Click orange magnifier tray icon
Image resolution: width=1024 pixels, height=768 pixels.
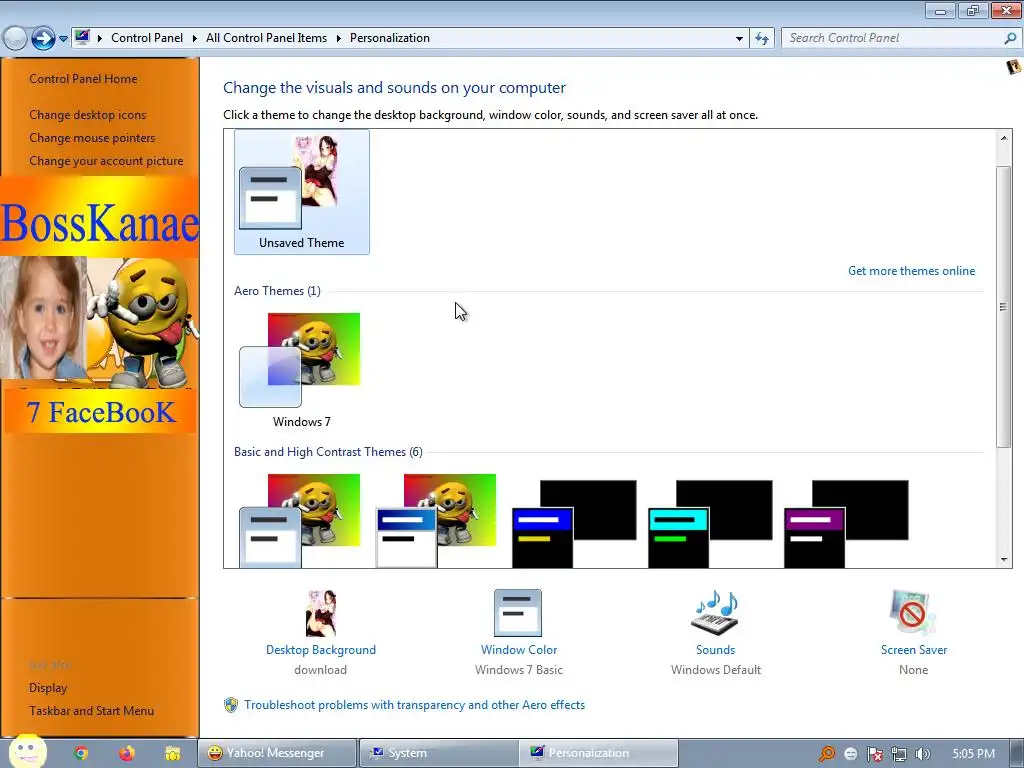click(x=827, y=754)
